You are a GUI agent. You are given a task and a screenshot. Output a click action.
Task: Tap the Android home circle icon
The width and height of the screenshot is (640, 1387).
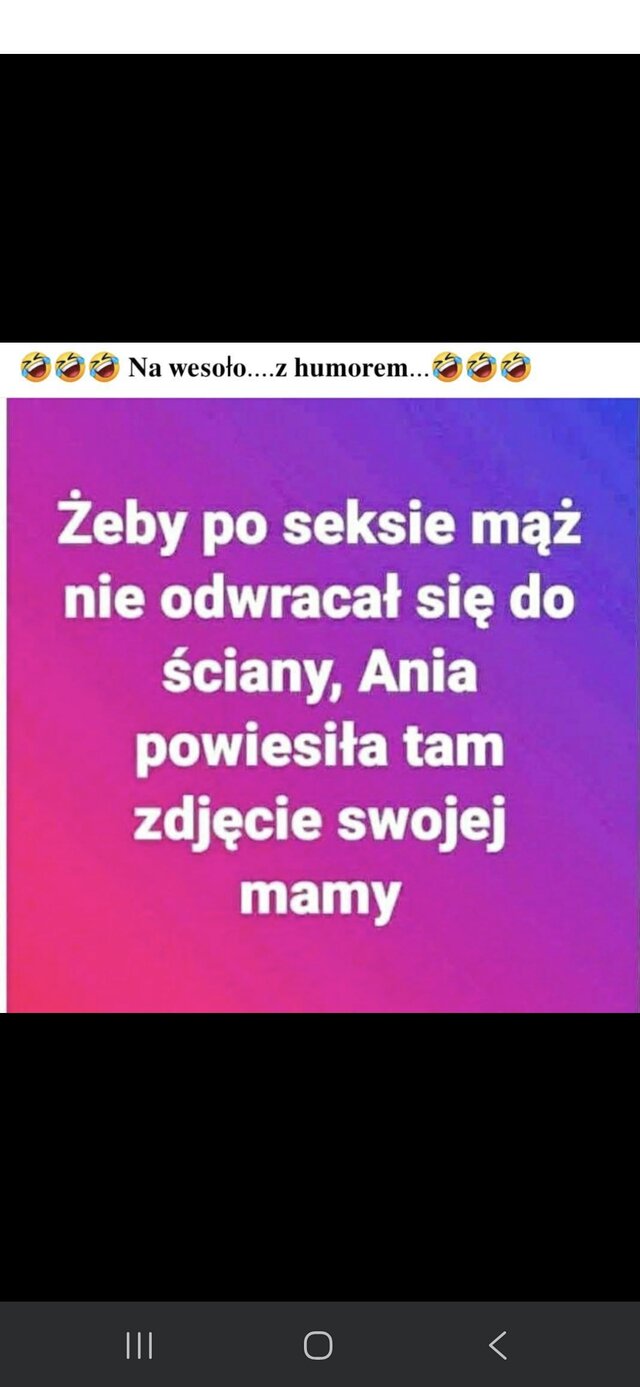(318, 1345)
